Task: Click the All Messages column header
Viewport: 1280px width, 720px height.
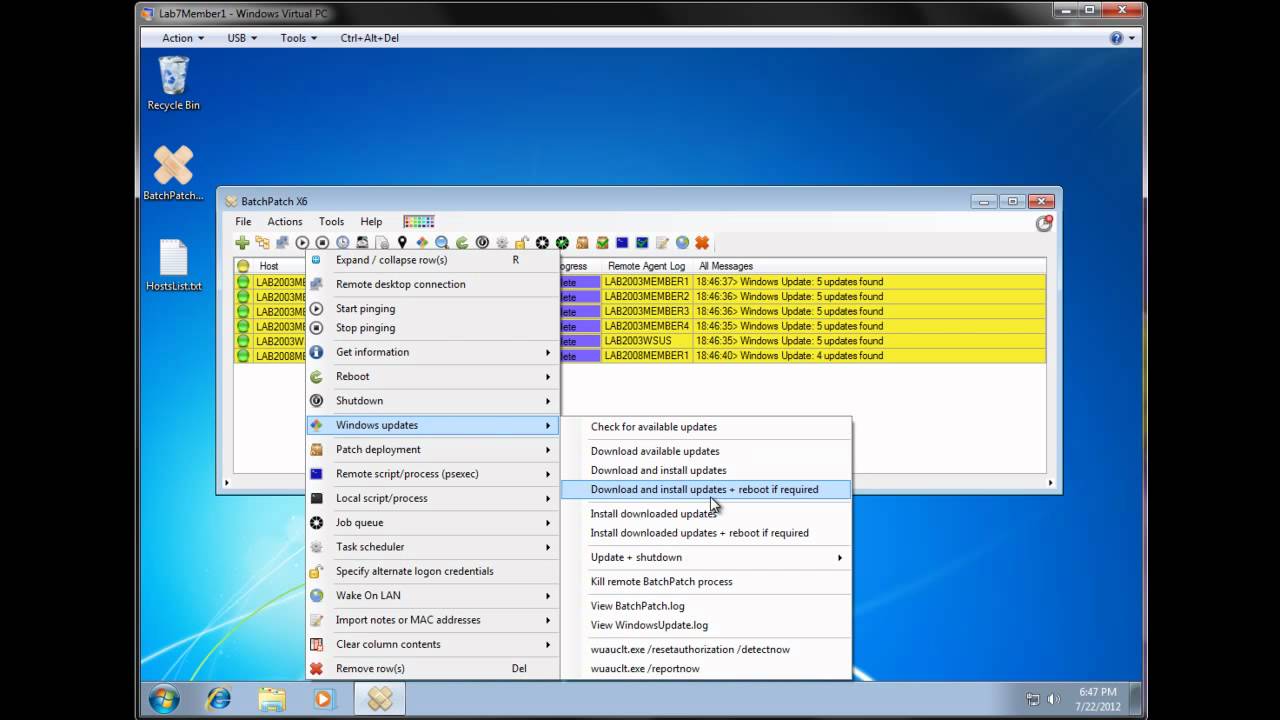Action: pyautogui.click(x=870, y=266)
